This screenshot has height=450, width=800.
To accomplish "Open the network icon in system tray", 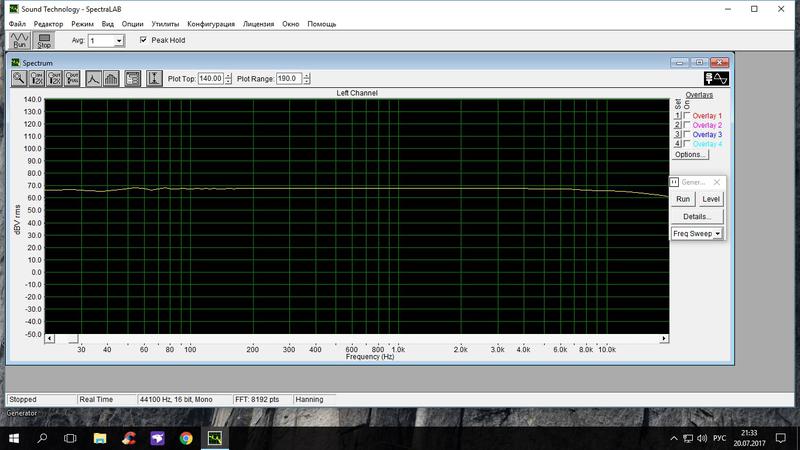I will click(688, 438).
